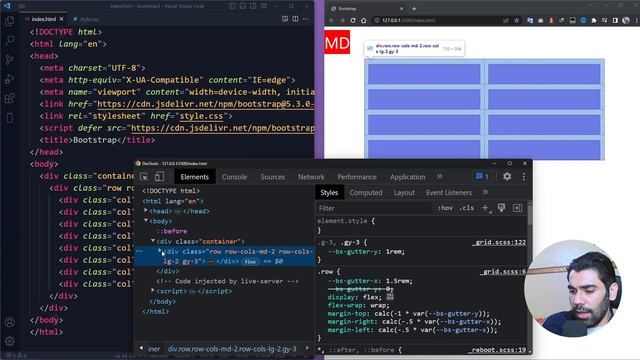The height and width of the screenshot is (360, 640).
Task: Switch to Computed sub-tab
Action: pos(366,193)
